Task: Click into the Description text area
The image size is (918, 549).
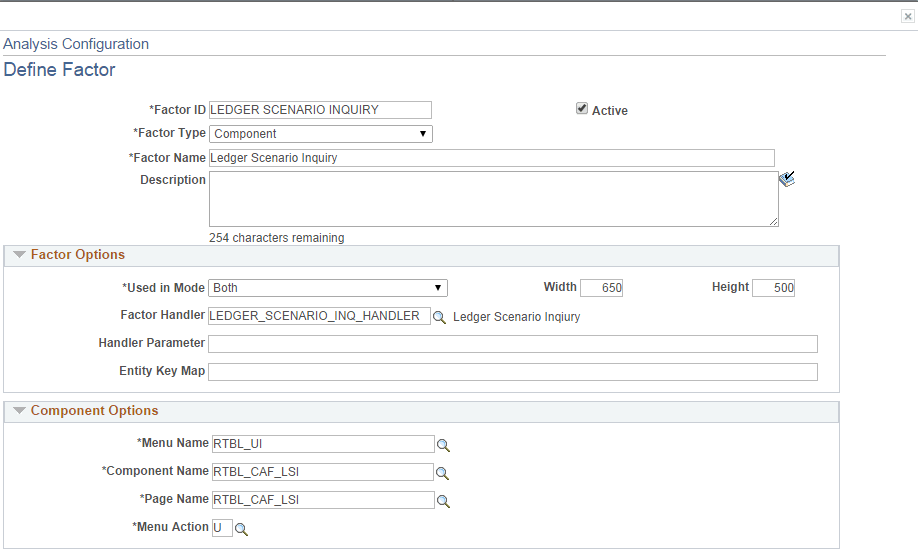Action: coord(494,199)
